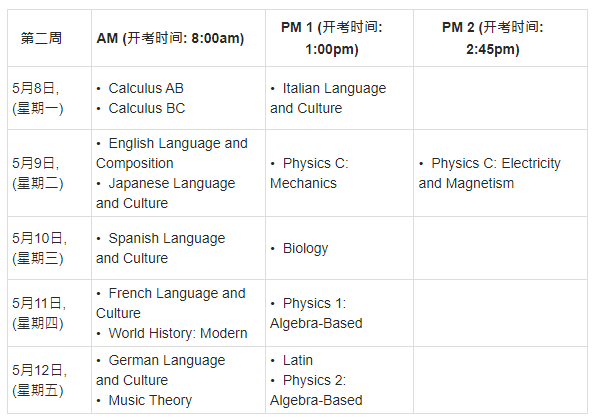Click the AM 8:00am column header
Viewport: 592px width, 420px height.
(x=170, y=38)
